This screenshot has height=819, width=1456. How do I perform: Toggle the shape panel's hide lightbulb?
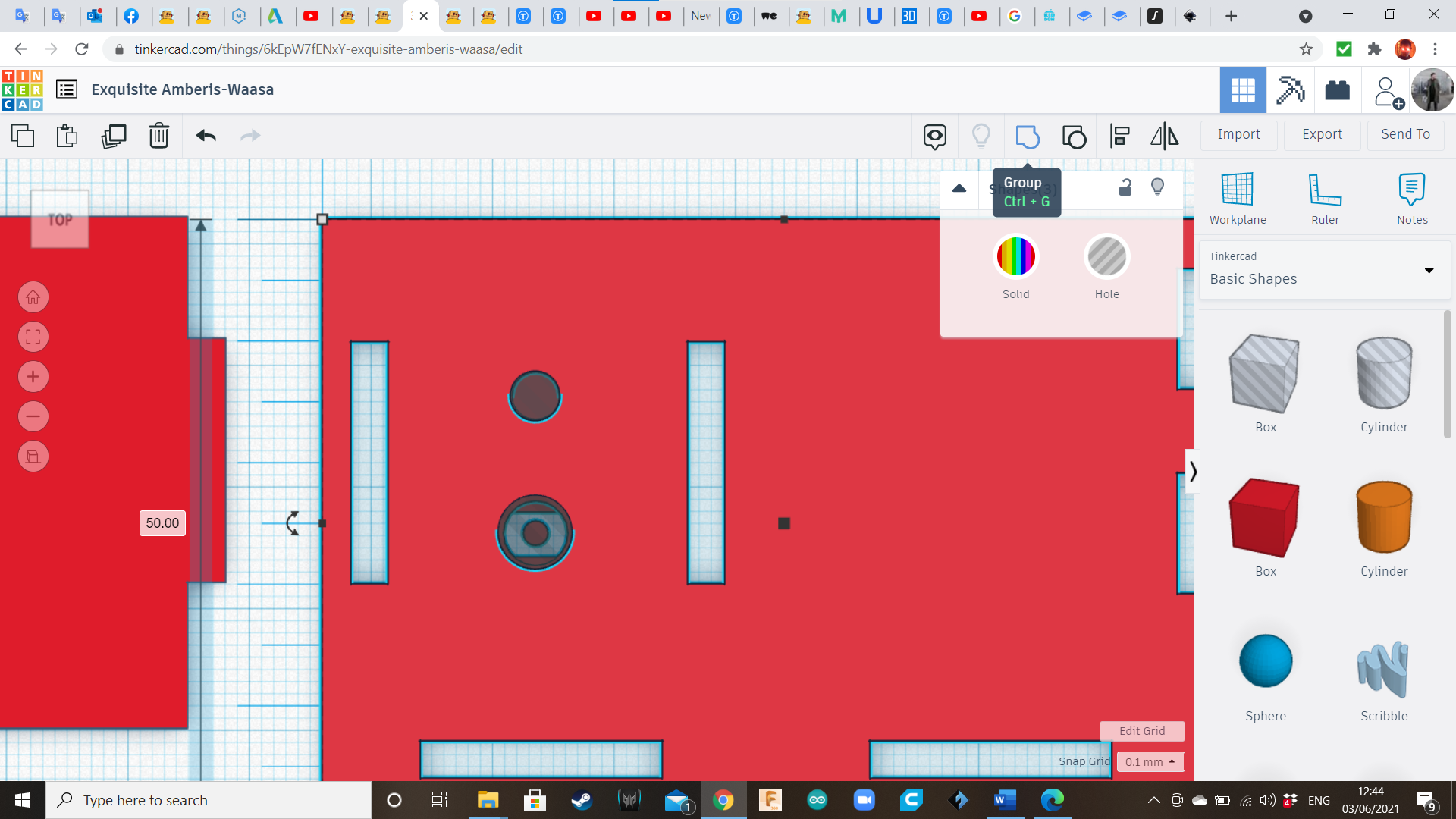pos(1157,187)
